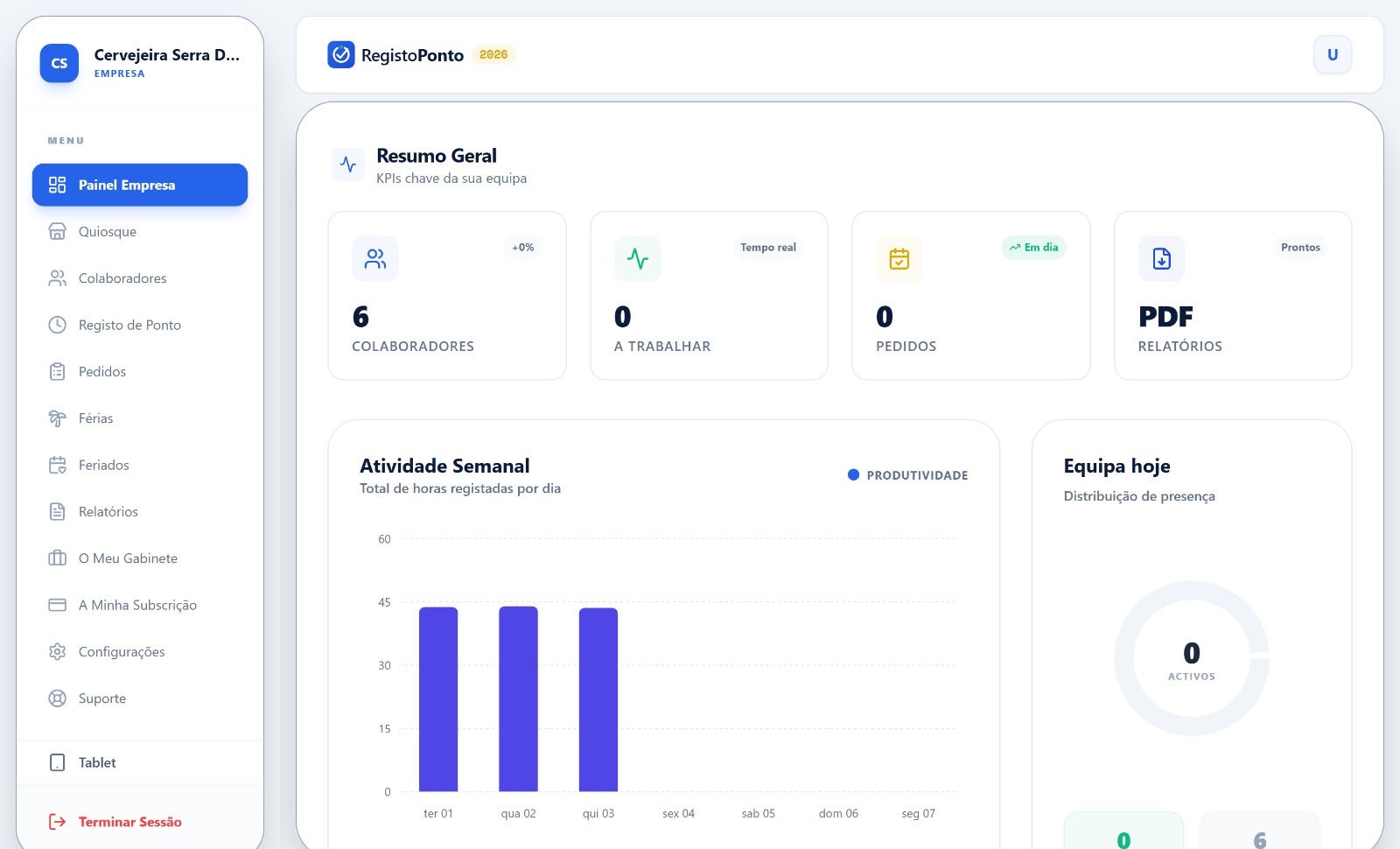
Task: Click the 'qua 02' bar in chart
Action: coord(518,698)
